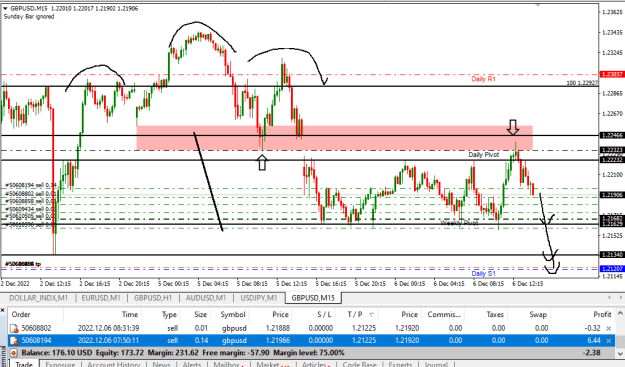Click the #50608194 sell 0.14 order line label
Viewport: 625px width, 367px height.
(x=31, y=185)
